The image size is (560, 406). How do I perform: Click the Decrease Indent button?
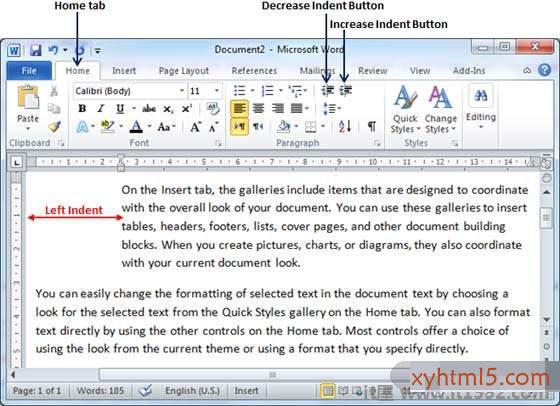328,91
